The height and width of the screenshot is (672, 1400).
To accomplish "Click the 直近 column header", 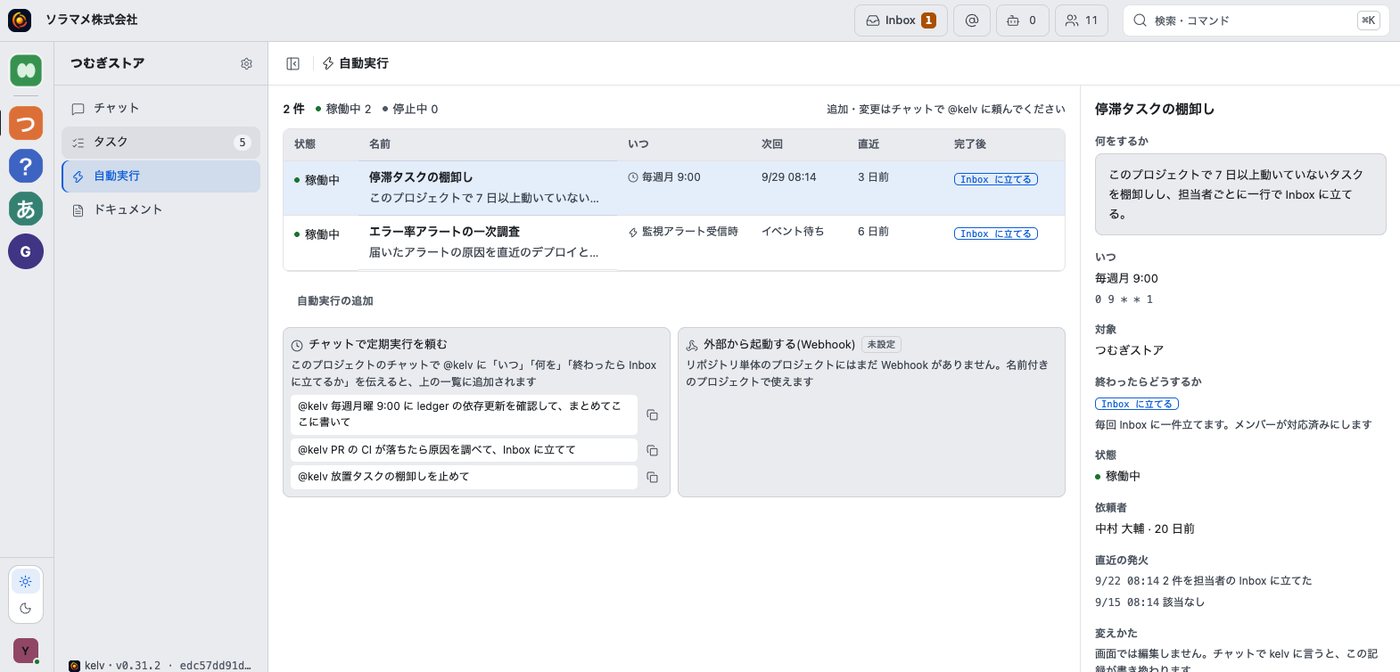I will point(869,144).
